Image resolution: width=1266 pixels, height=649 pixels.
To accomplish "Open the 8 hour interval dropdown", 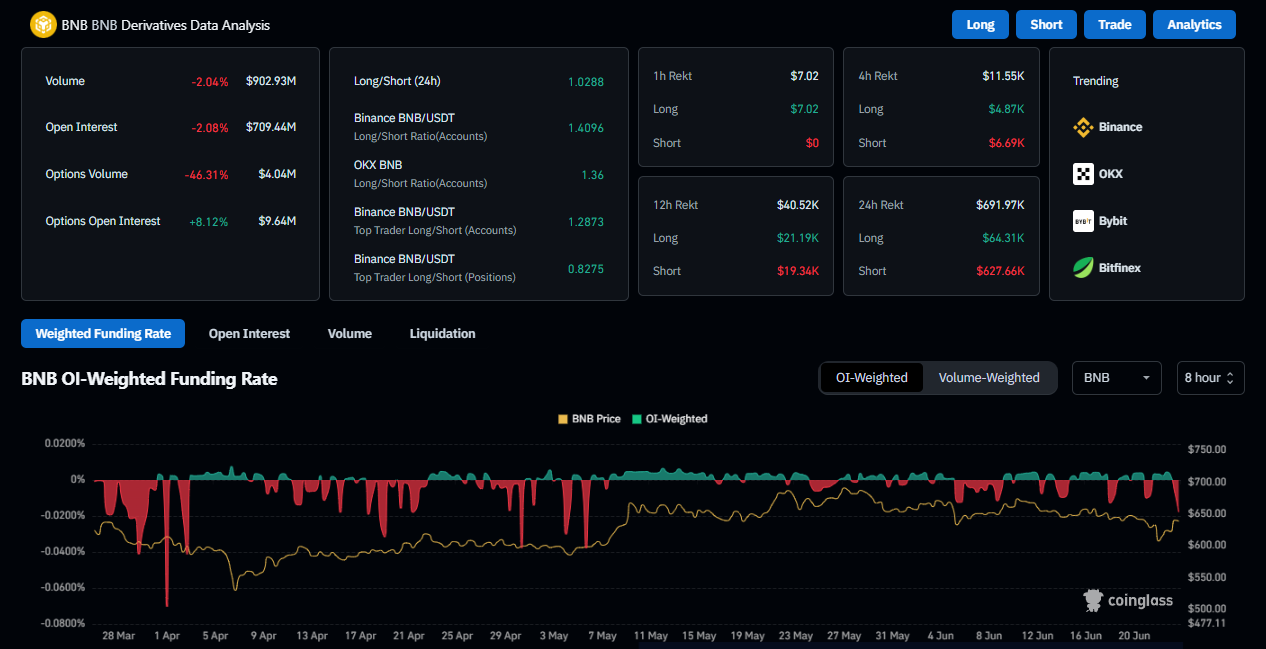I will point(1210,378).
